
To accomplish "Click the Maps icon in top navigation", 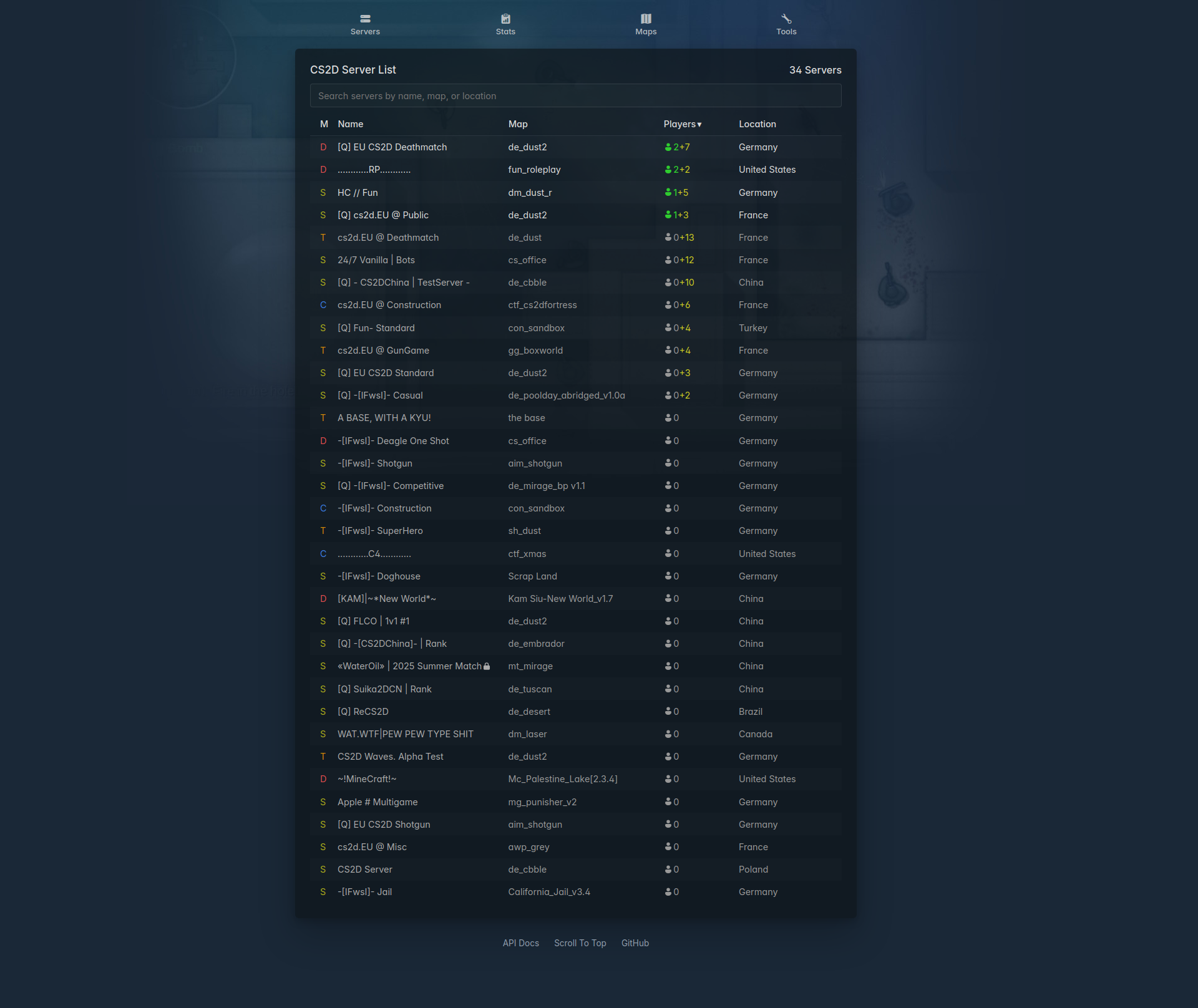I will point(646,19).
